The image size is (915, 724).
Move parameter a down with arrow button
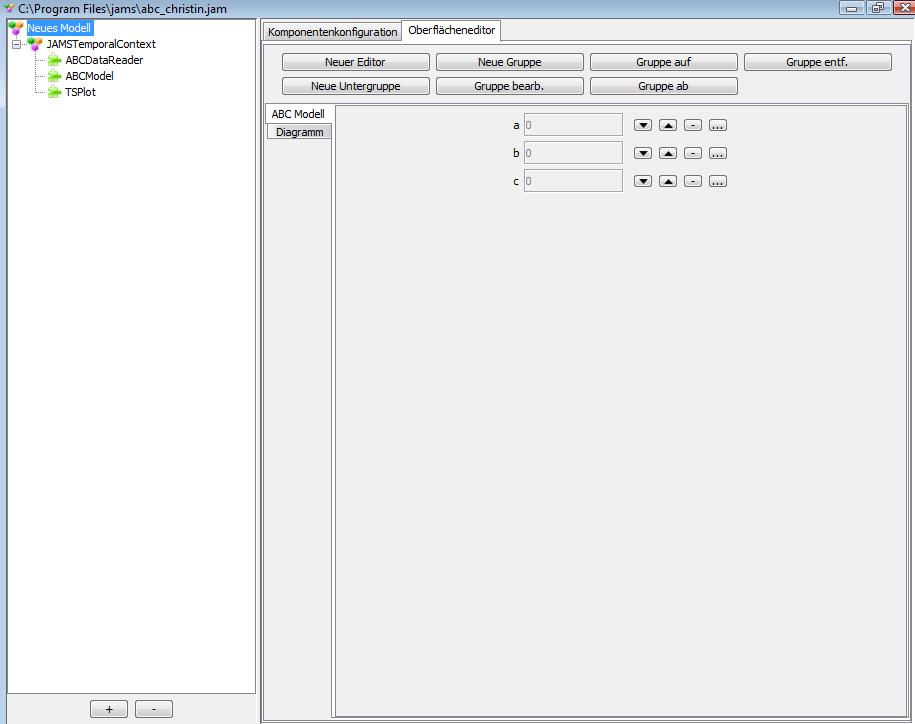coord(643,125)
